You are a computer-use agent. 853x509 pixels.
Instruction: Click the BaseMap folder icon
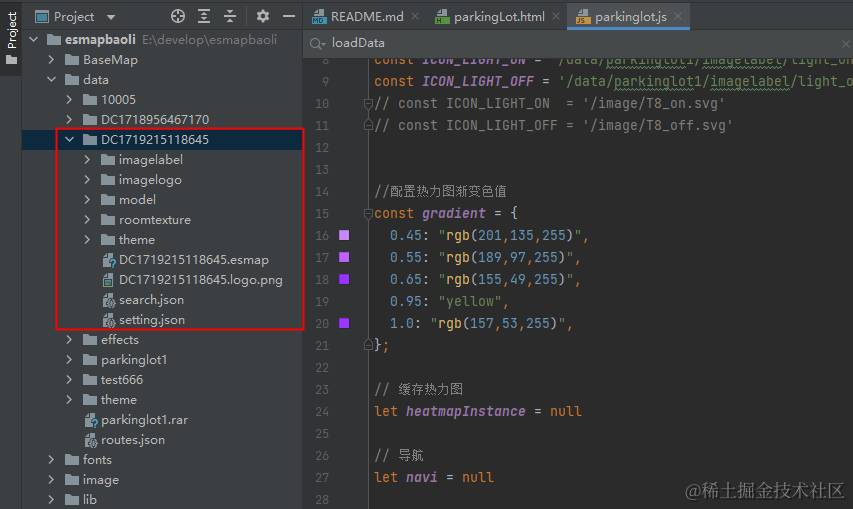(72, 60)
